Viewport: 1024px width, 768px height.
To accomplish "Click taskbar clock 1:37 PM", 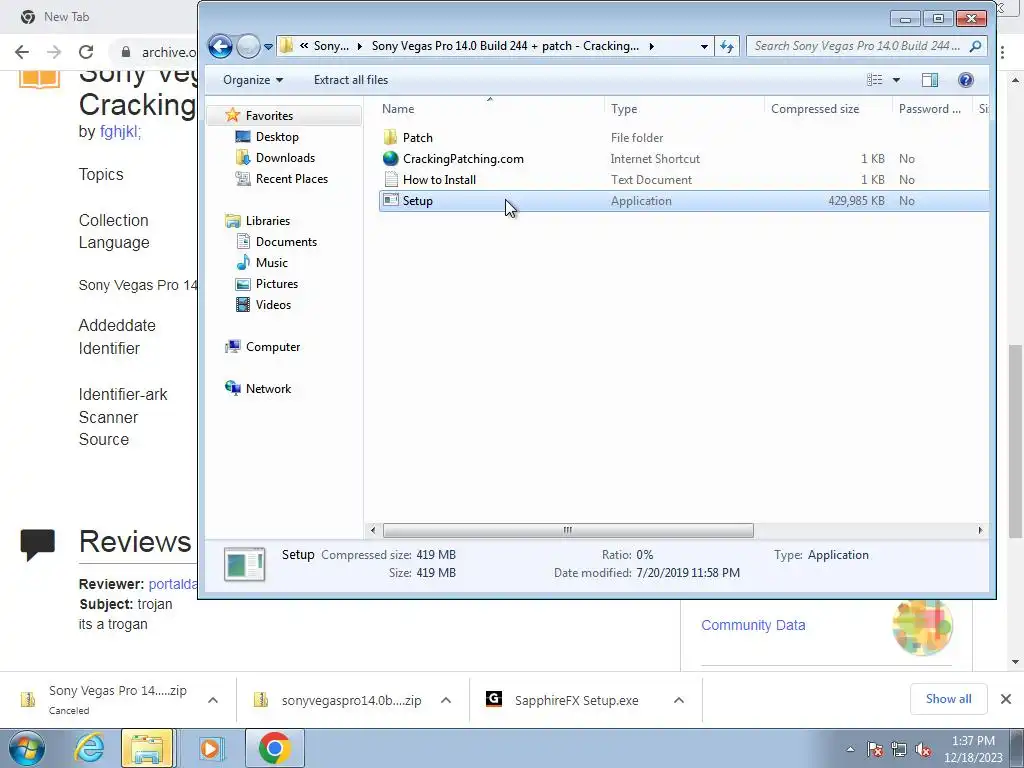I will click(973, 749).
